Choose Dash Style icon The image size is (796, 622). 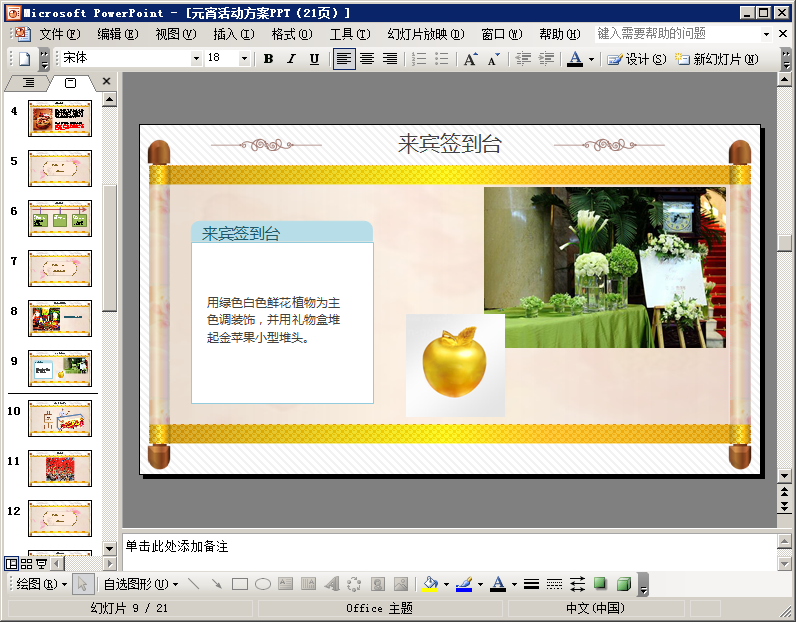click(554, 584)
